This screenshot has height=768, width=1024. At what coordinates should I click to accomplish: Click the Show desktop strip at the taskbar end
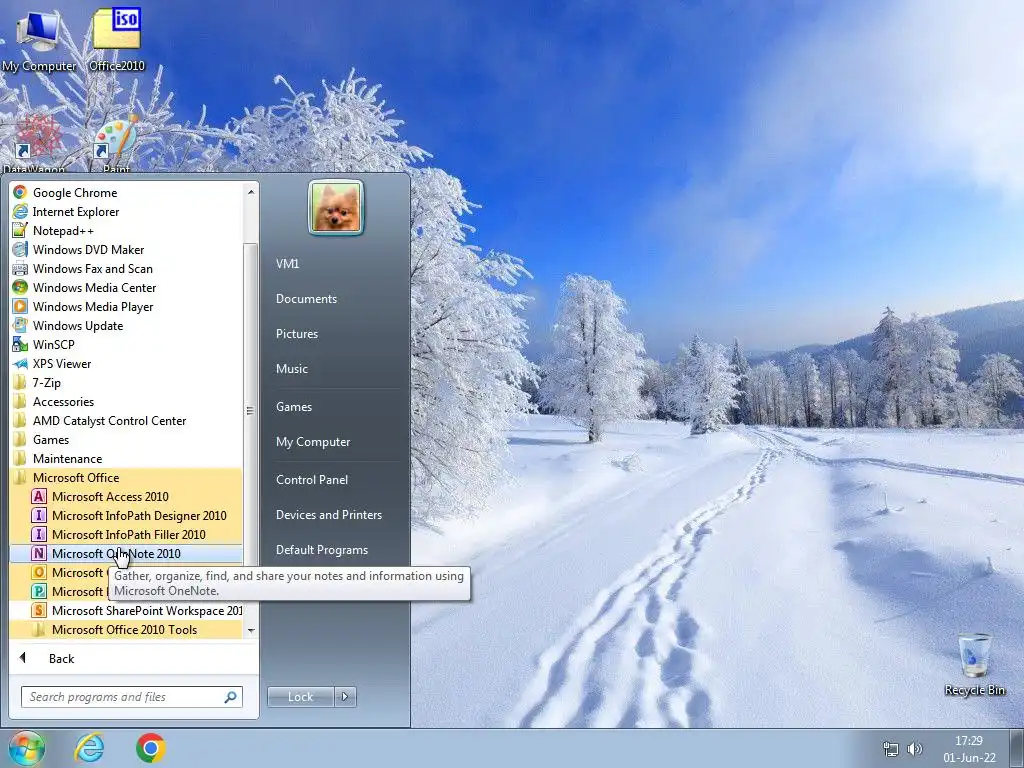point(1016,748)
